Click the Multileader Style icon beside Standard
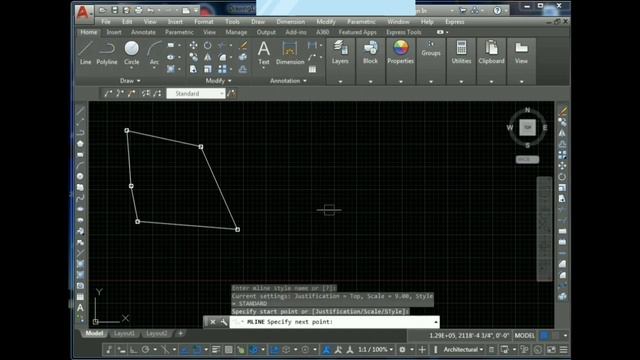Screen dimensions: 640x360 [231, 93]
